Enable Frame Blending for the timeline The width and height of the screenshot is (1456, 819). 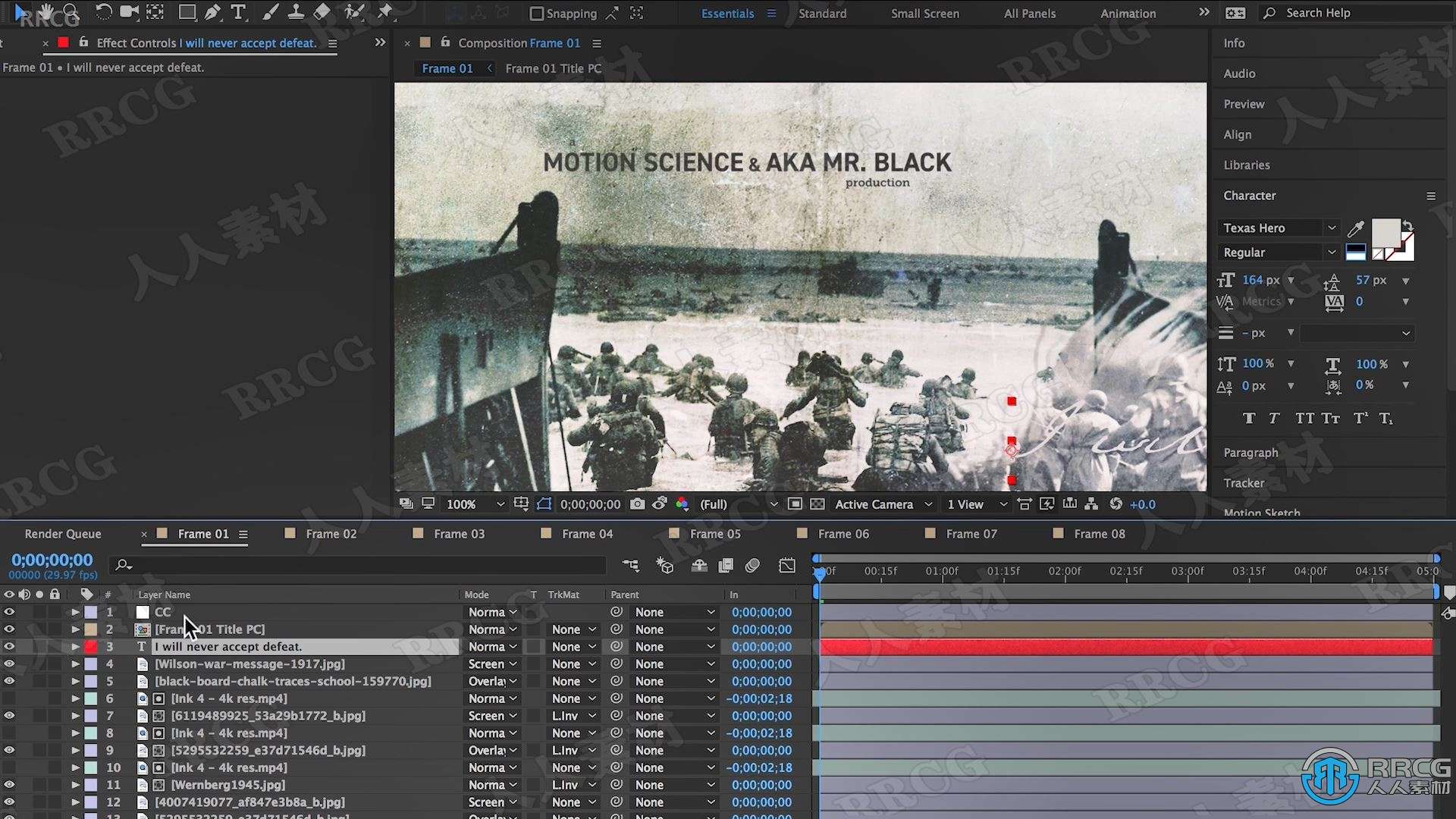point(726,566)
